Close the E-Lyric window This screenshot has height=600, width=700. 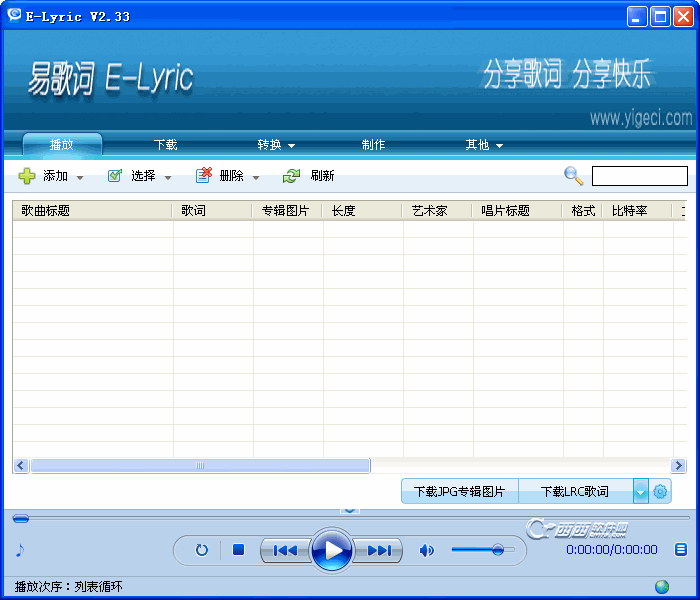click(x=683, y=17)
